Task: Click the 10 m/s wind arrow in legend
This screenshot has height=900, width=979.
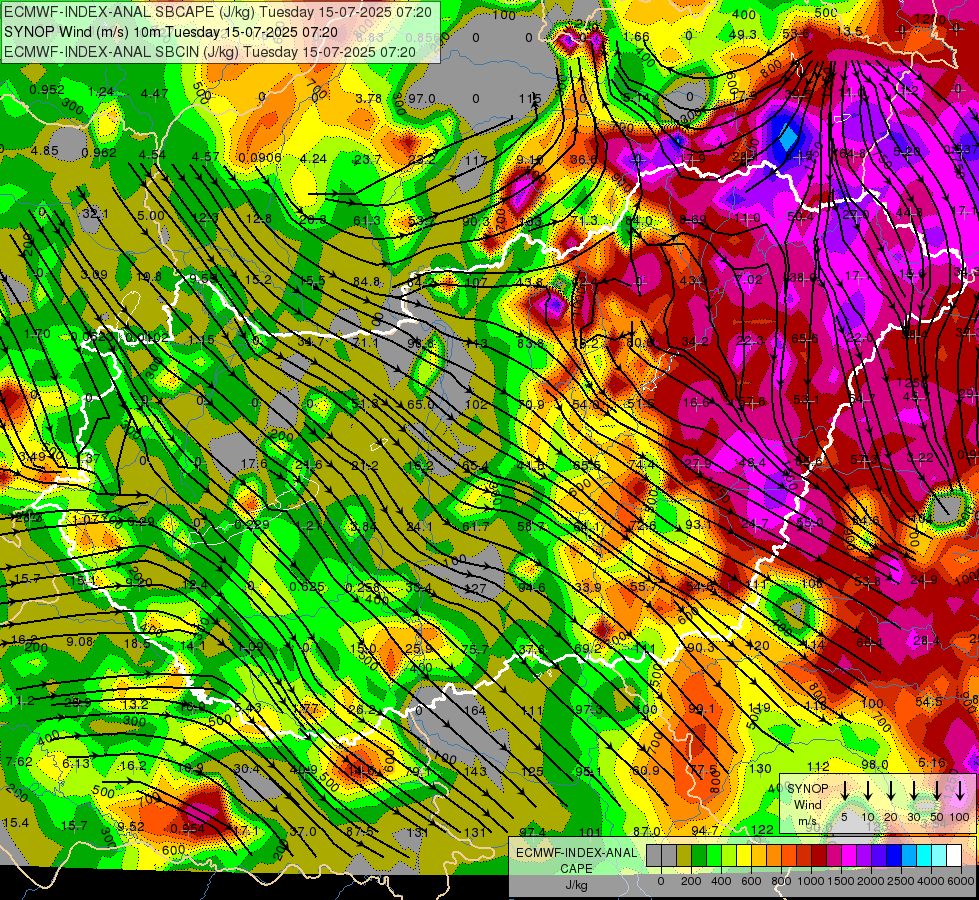Action: (868, 790)
